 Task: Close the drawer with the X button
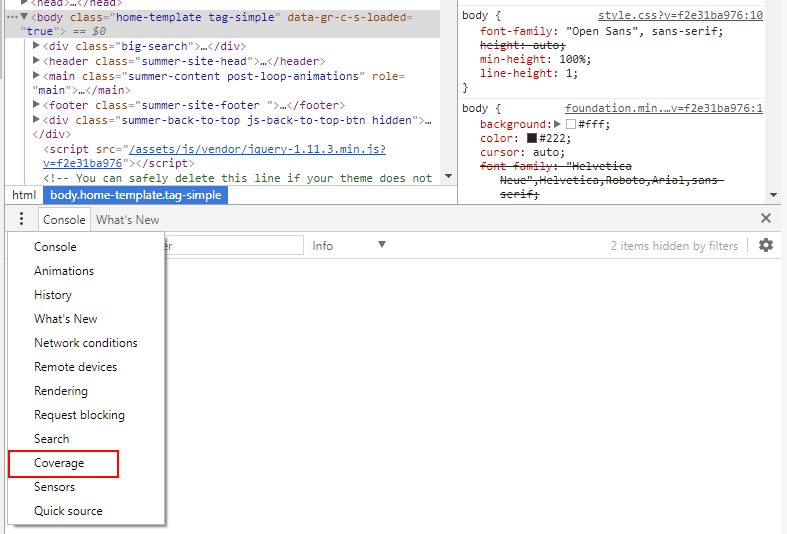765,218
